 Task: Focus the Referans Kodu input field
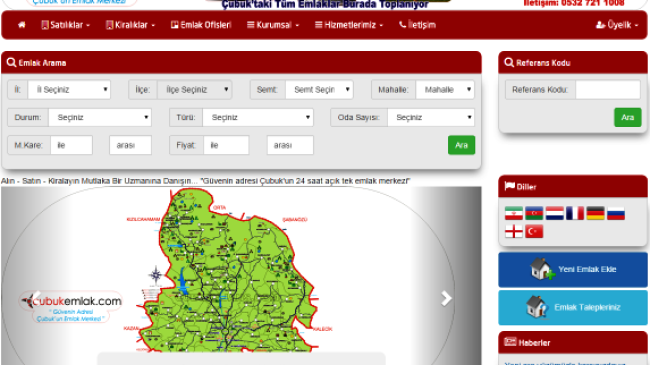click(608, 90)
